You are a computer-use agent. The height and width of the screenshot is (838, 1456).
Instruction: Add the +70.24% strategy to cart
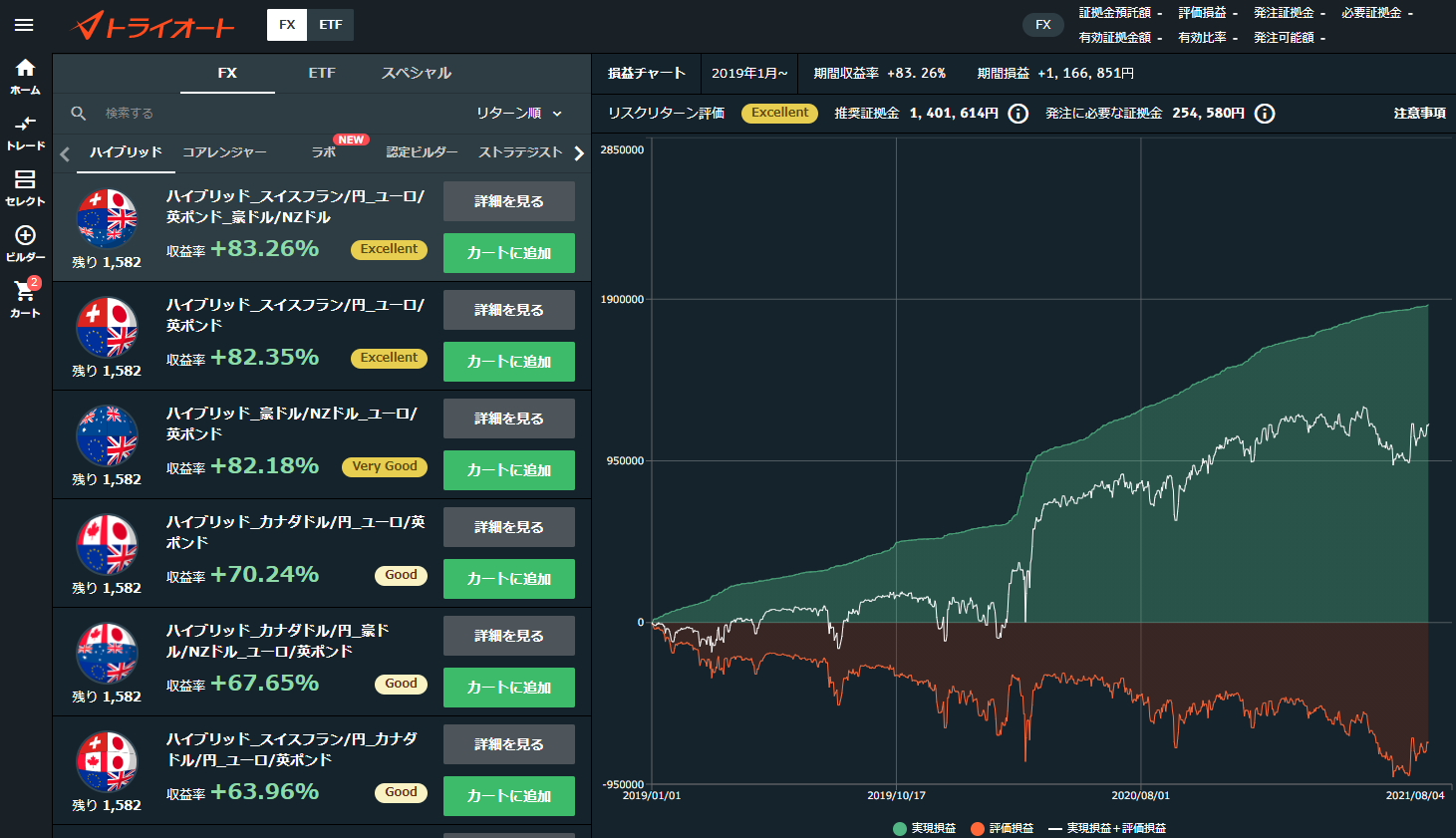(x=509, y=579)
